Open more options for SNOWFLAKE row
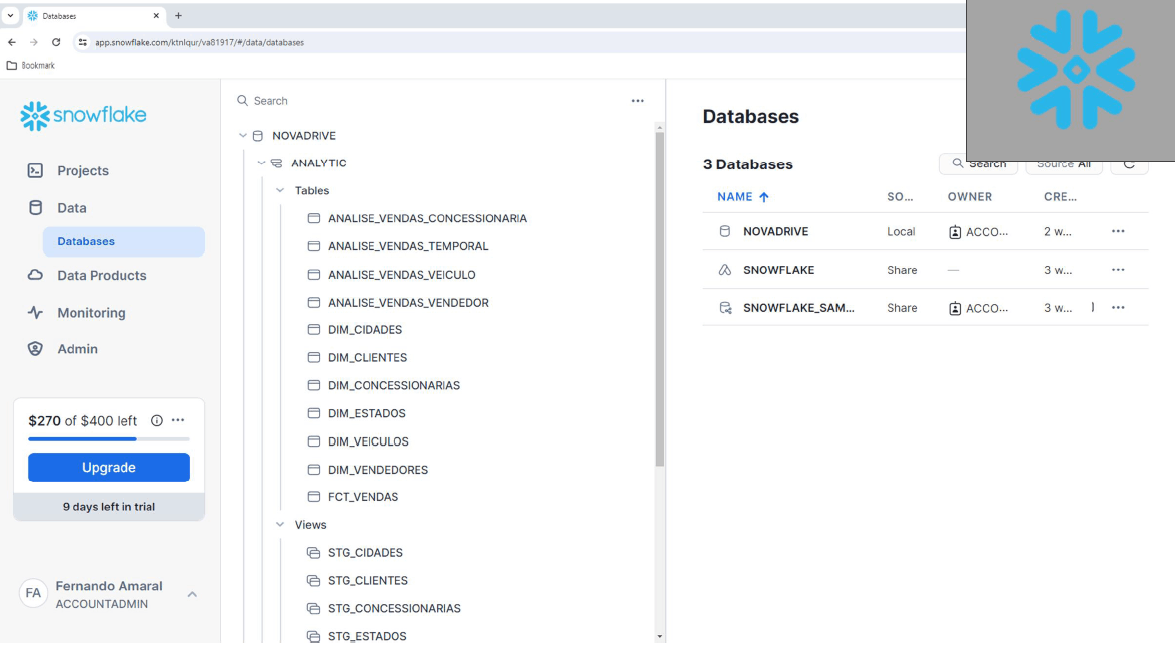1175x657 pixels. pos(1118,270)
